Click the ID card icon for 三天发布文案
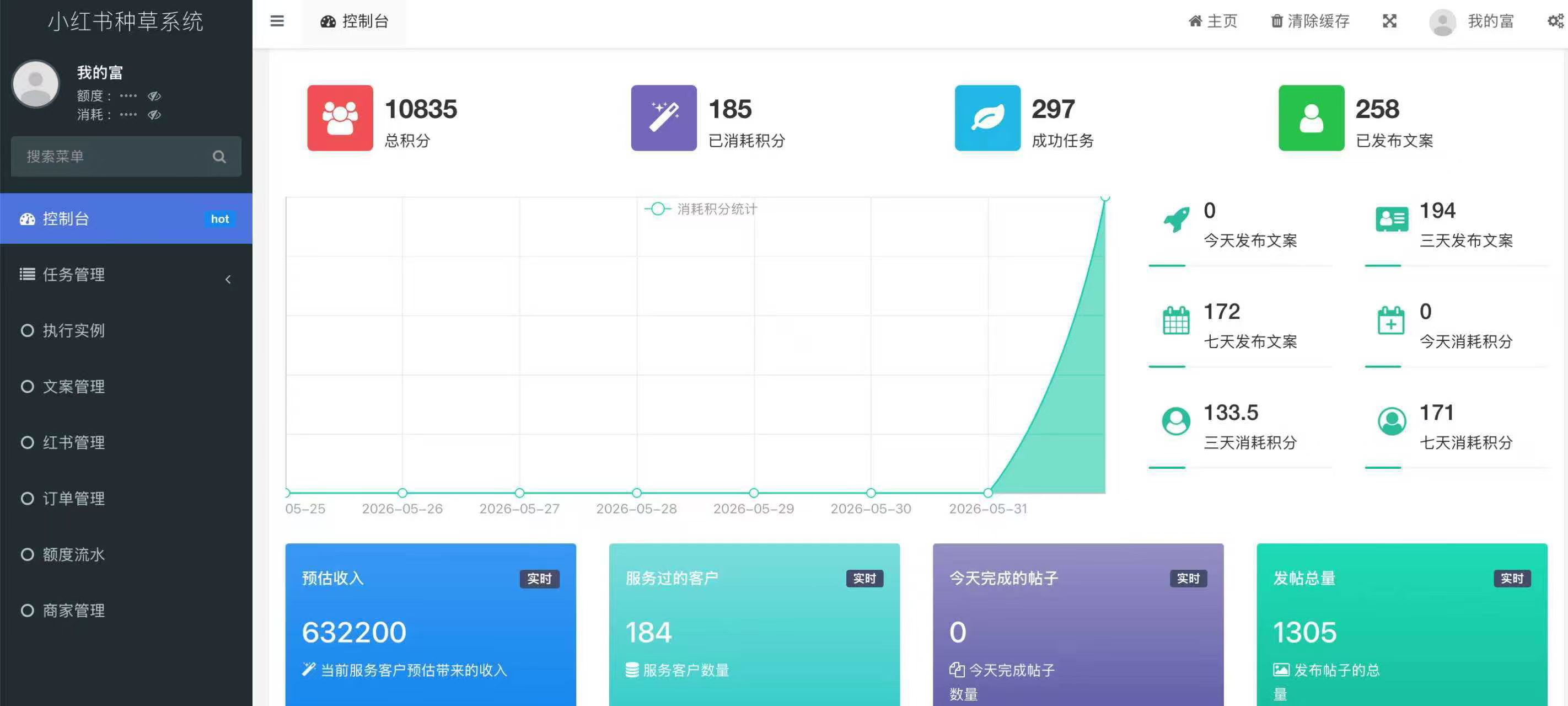The image size is (1568, 706). [x=1392, y=220]
